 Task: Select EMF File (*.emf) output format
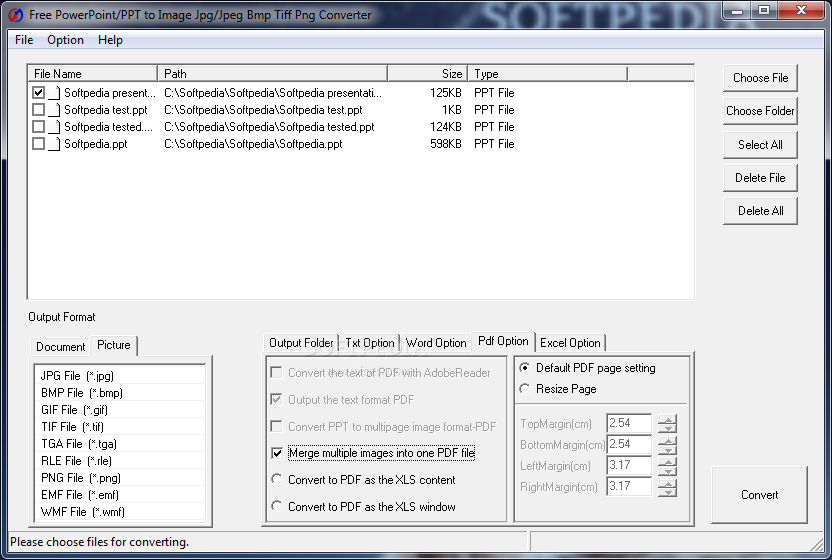pos(119,495)
